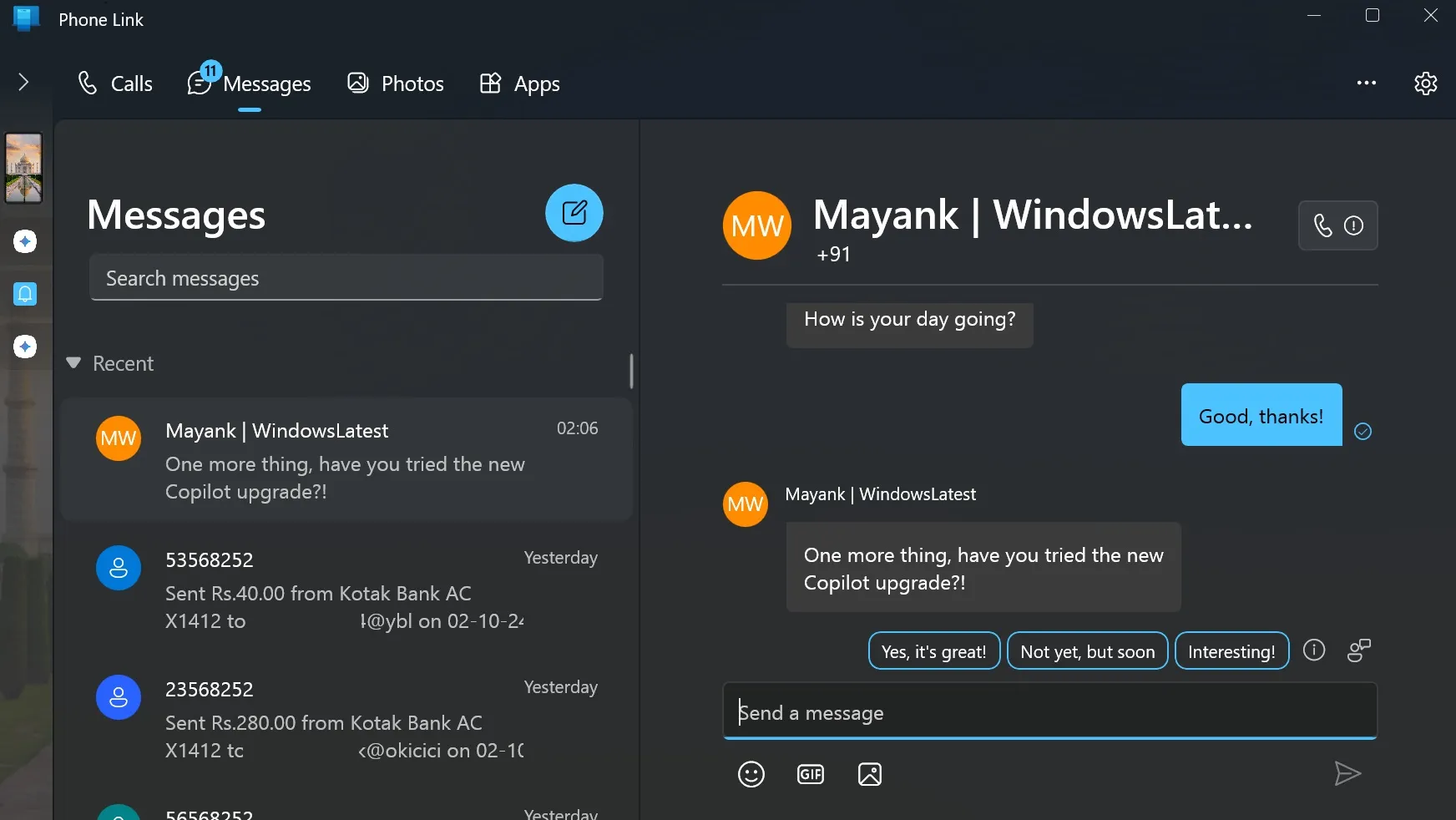Click the 11 unread badge on Messages
Screen dimensions: 1456x820
[x=211, y=71]
